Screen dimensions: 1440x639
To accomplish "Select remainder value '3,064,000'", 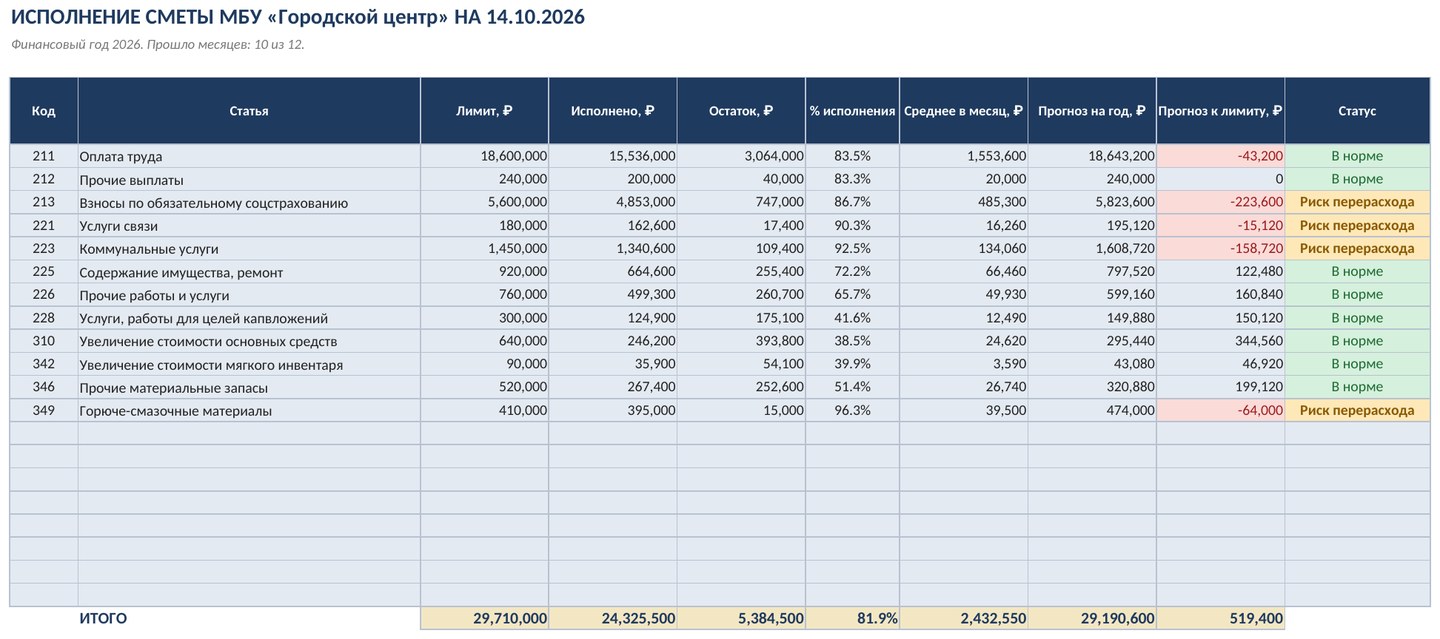I will (741, 156).
